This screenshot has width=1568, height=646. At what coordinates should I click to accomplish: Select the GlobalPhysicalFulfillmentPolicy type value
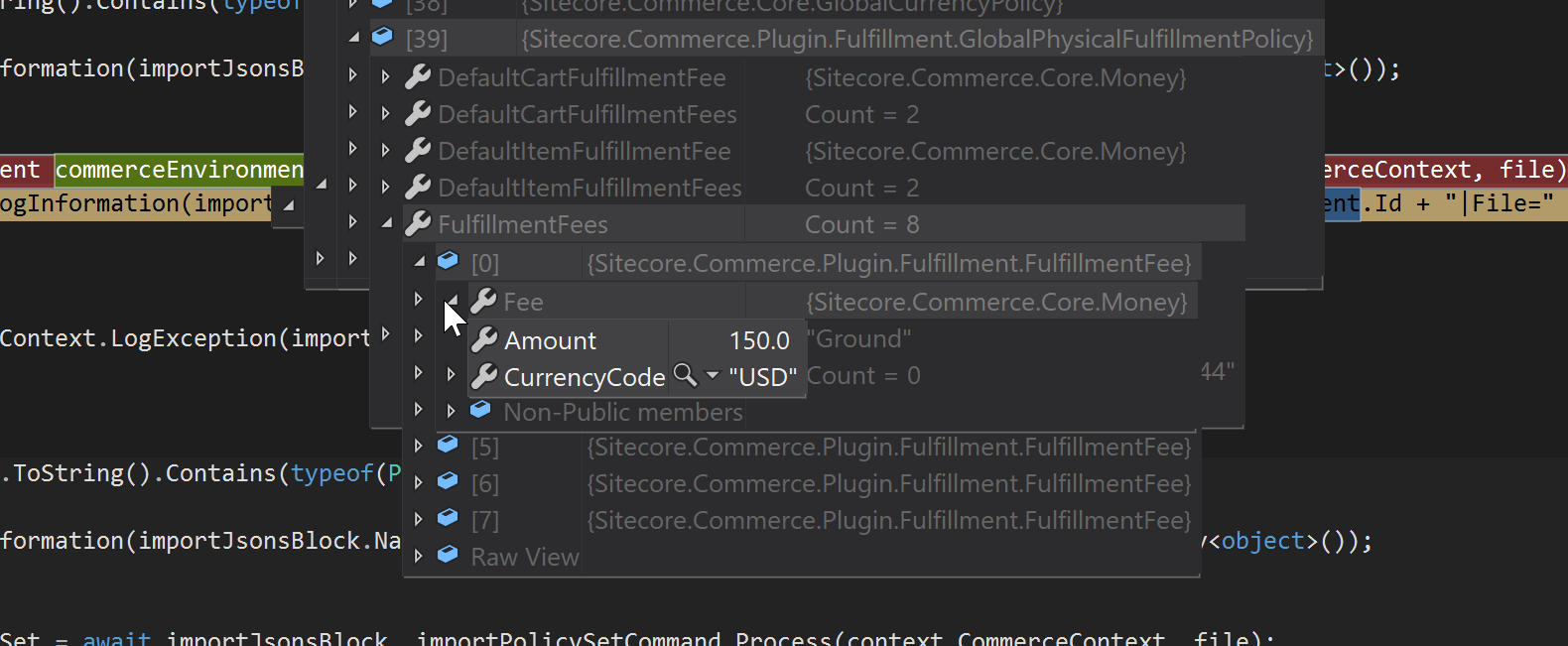coord(918,39)
